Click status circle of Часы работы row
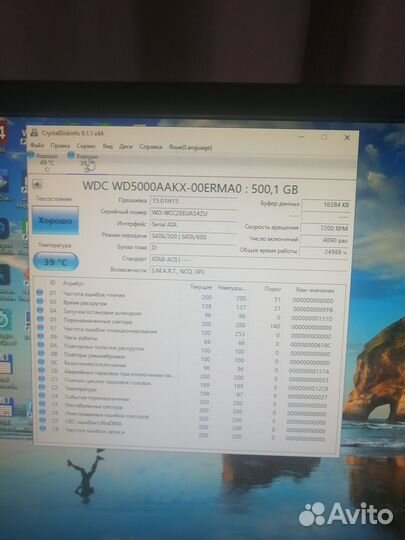The height and width of the screenshot is (540, 405). (41, 336)
